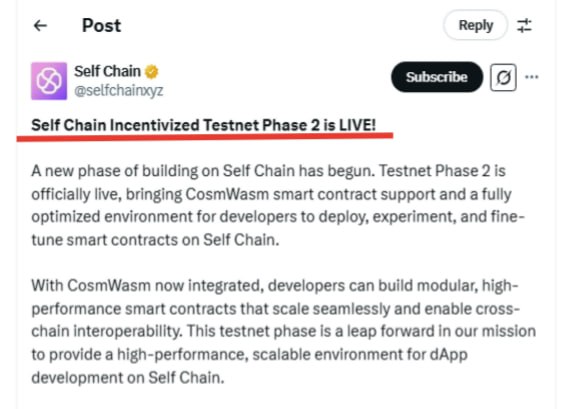Click the Reply button
This screenshot has height=409, width=567.
(476, 25)
